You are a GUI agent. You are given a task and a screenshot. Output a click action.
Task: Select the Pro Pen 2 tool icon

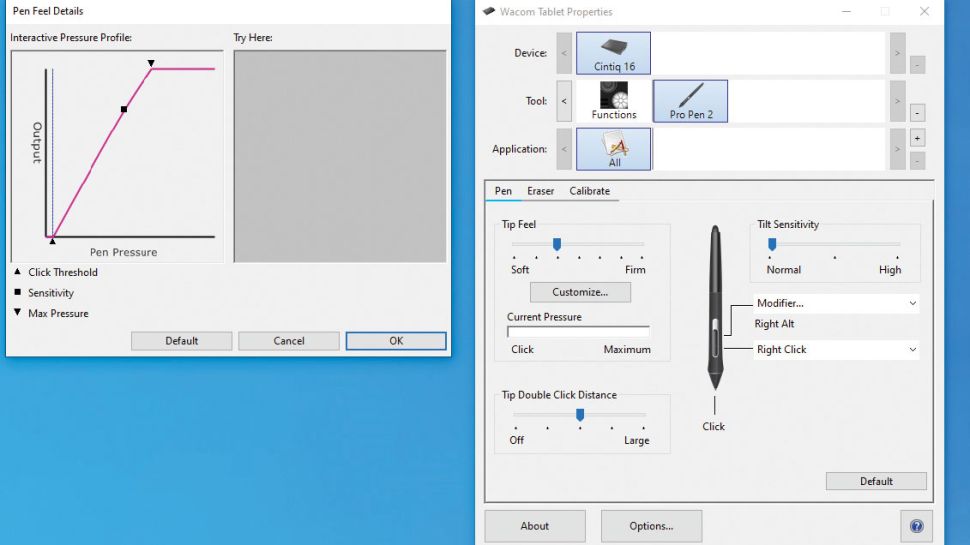(x=690, y=101)
